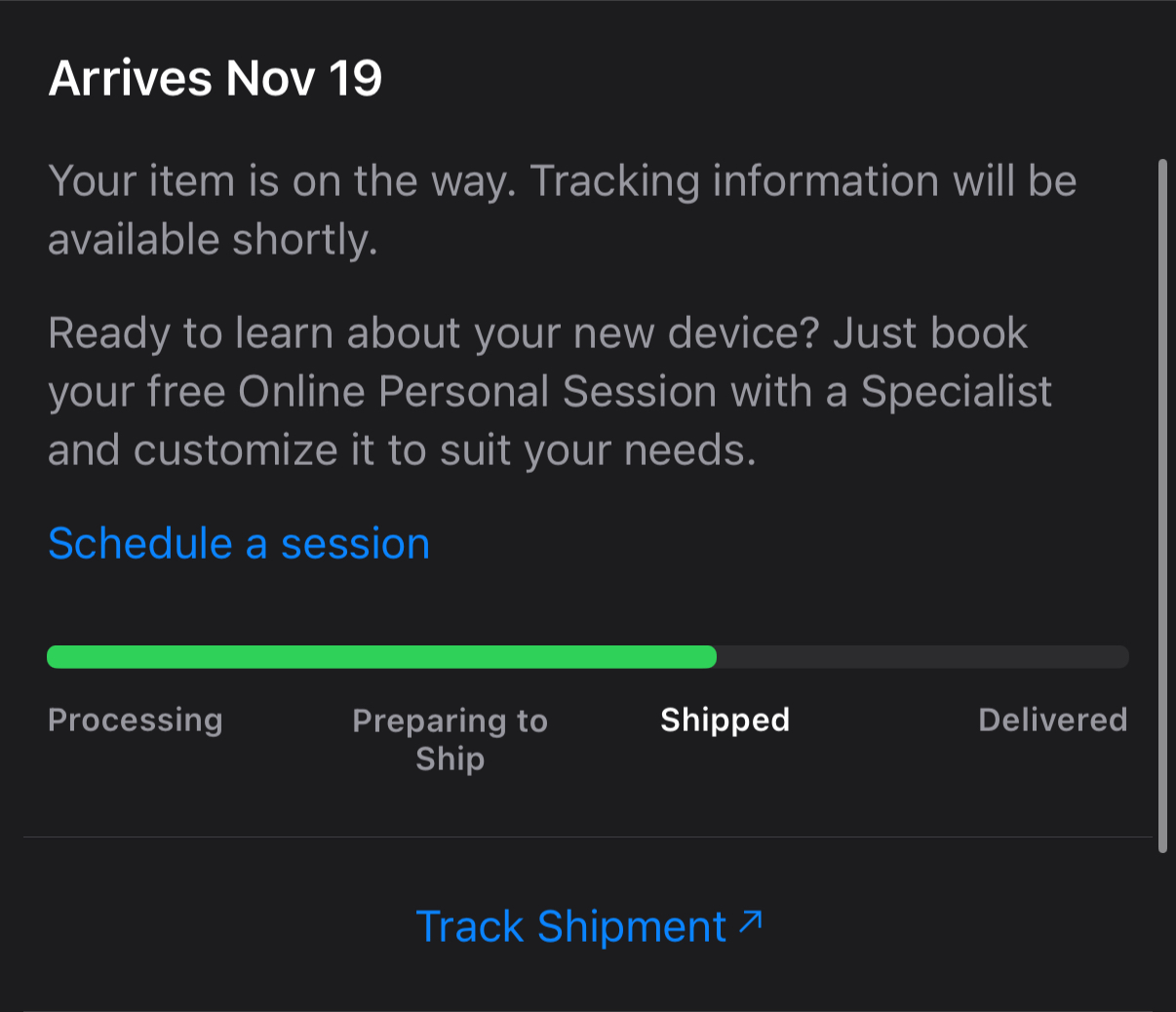Click the "Online Personal Session" phrase
Screen dimensions: 1176x1012
pyautogui.click(x=477, y=392)
